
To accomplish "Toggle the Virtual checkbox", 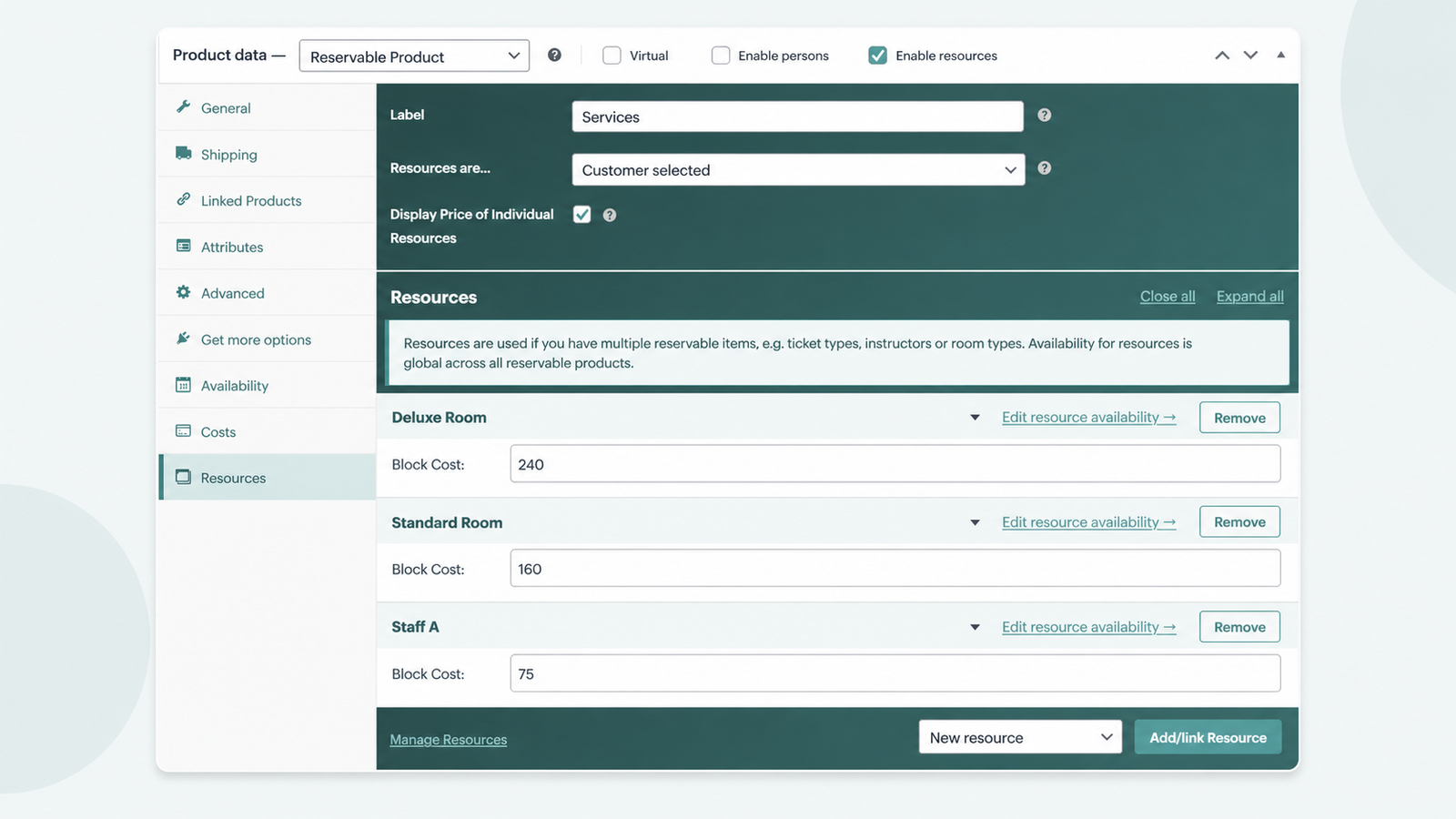I will coord(612,56).
